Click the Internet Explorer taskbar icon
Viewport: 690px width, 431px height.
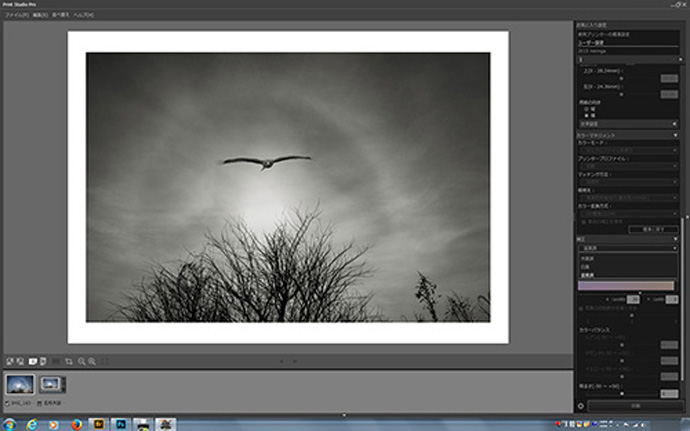(35, 424)
